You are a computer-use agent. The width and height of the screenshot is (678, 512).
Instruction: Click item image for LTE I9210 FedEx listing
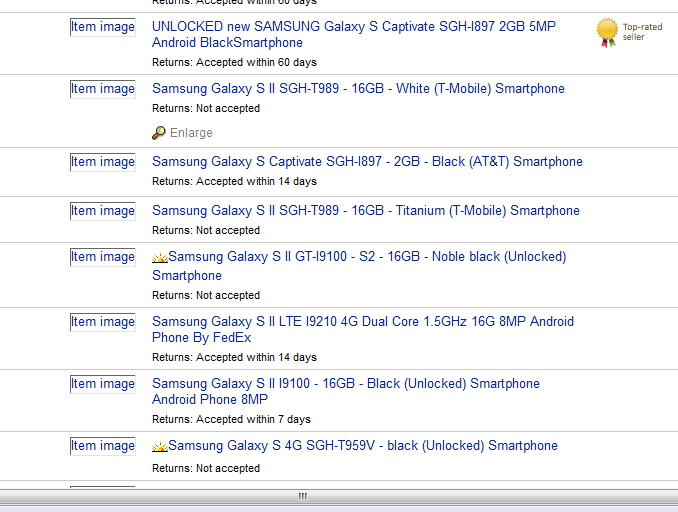pos(103,322)
